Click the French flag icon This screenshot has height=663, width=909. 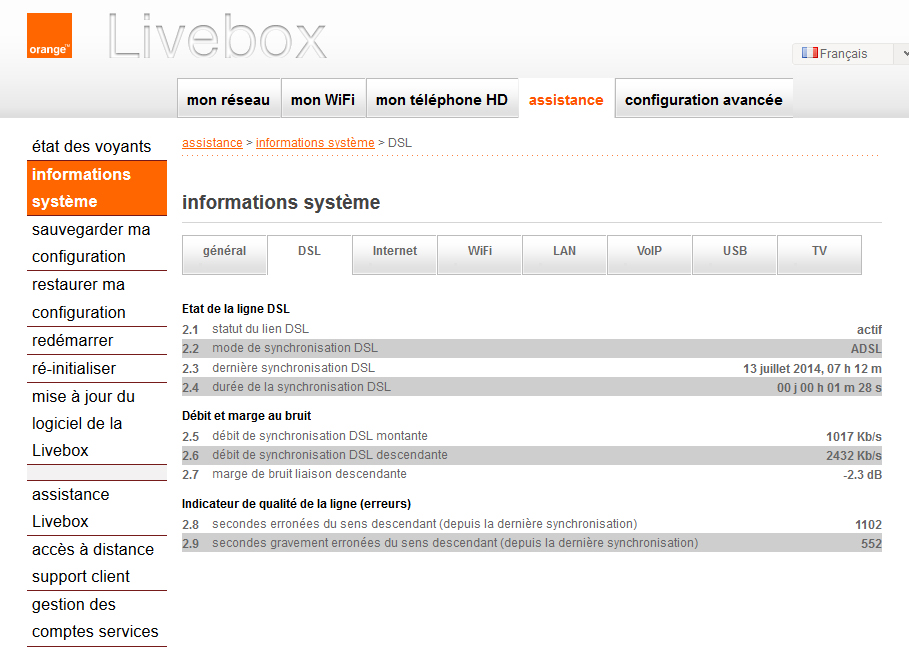810,53
